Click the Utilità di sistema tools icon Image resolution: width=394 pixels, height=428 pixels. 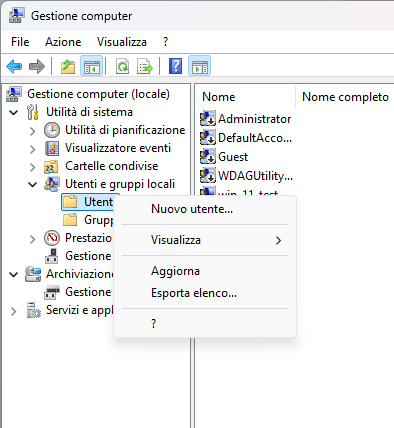[x=32, y=112]
